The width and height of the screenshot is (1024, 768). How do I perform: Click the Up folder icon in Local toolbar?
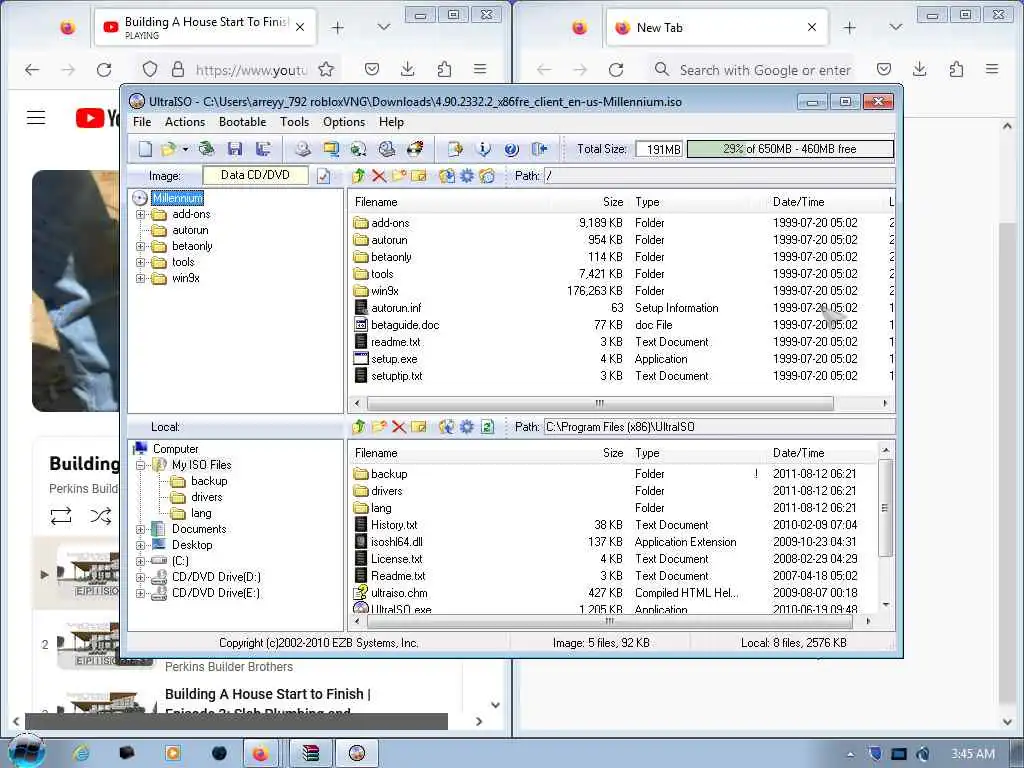pyautogui.click(x=359, y=427)
